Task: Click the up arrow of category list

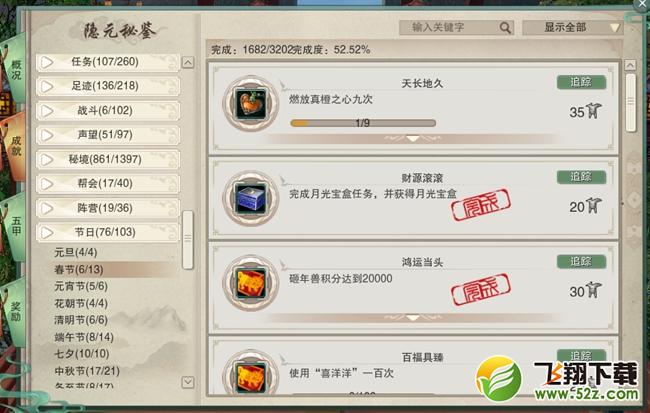Action: point(188,63)
